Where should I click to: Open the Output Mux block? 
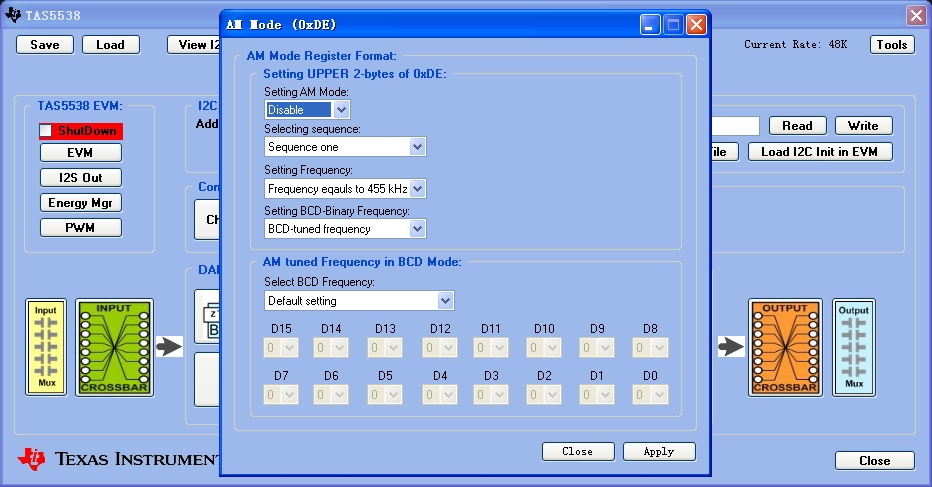tap(854, 347)
